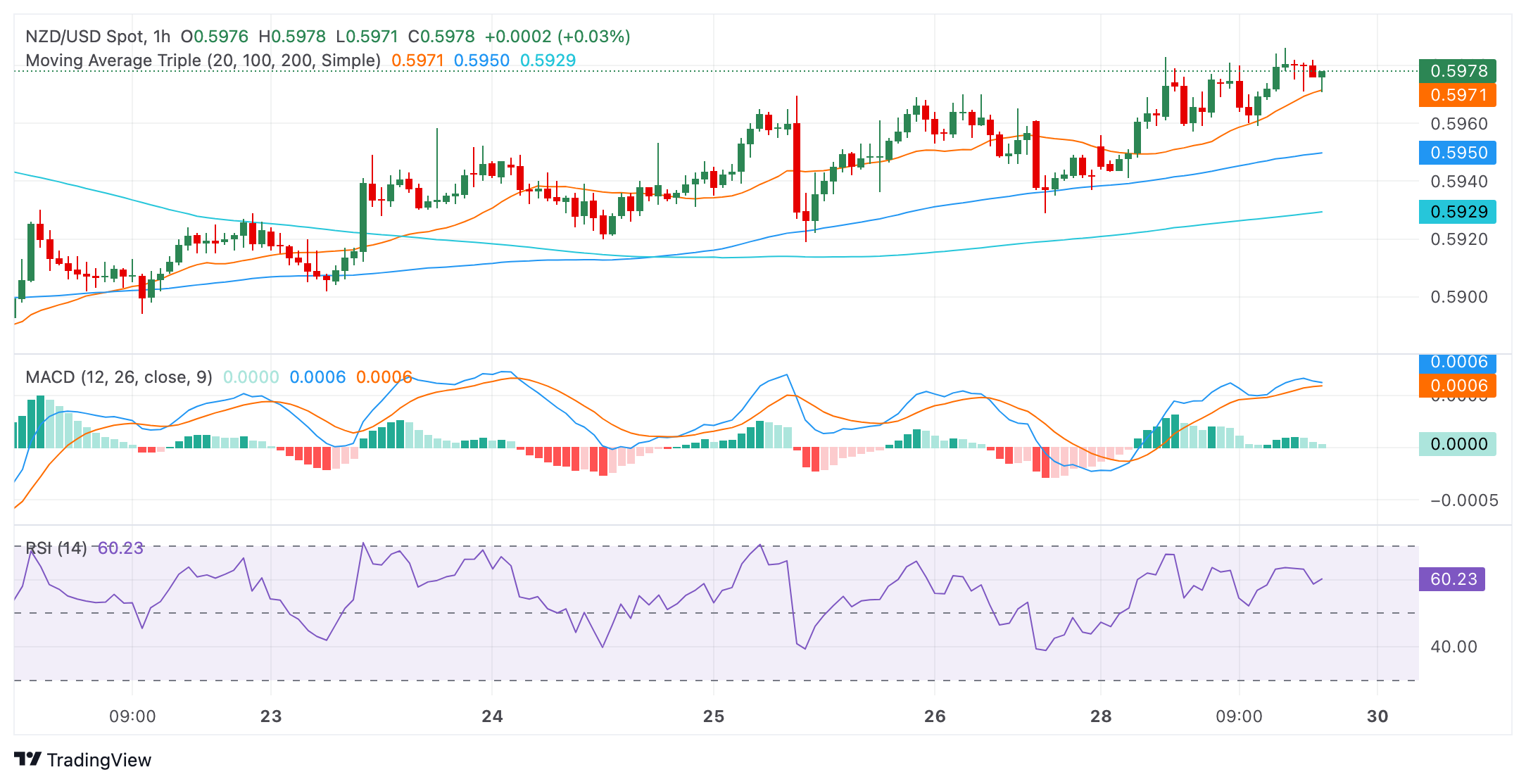The width and height of the screenshot is (1526, 784).
Task: Click date marker 26 on time axis
Action: [935, 716]
